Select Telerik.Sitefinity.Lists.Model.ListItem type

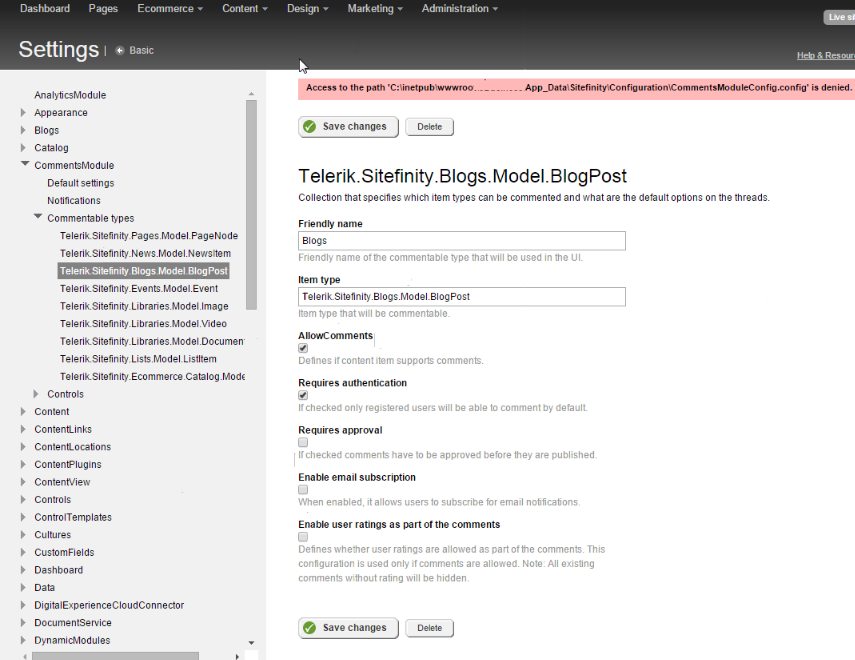[138, 359]
